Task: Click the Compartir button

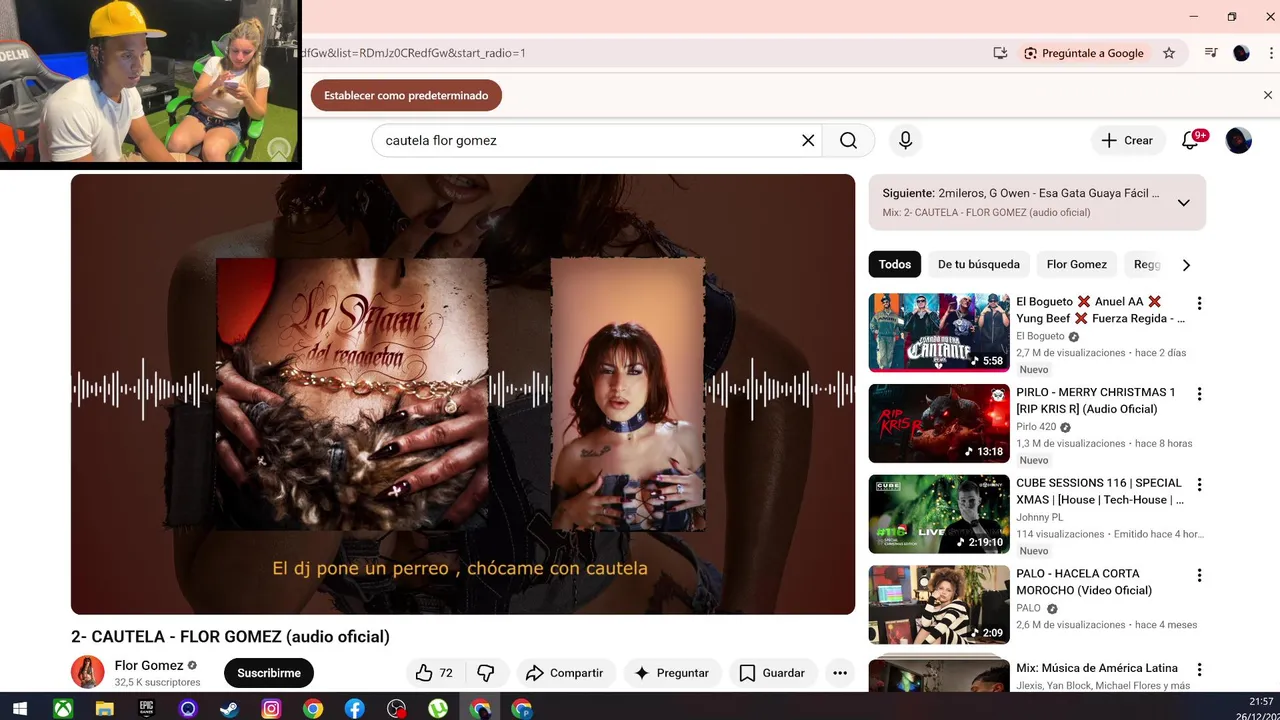Action: pyautogui.click(x=565, y=673)
